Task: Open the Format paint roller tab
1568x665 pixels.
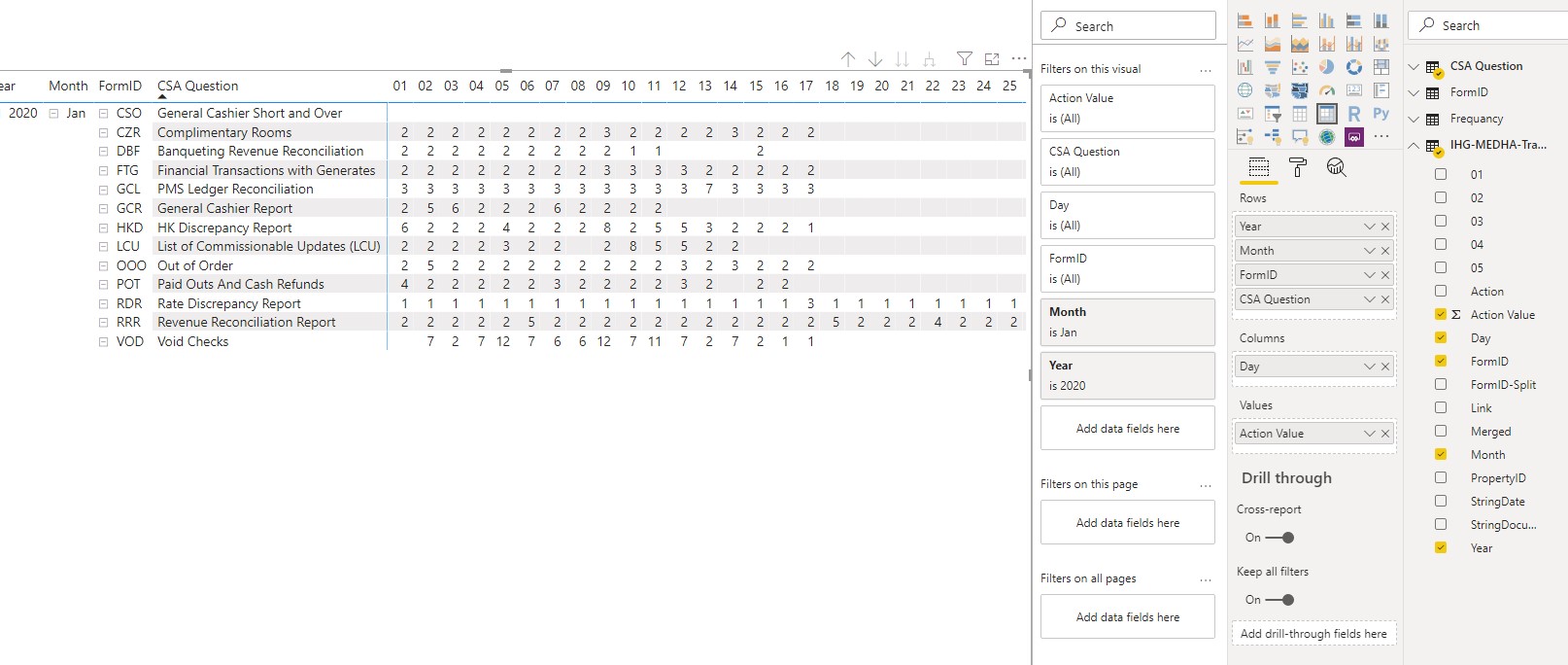Action: tap(1297, 167)
